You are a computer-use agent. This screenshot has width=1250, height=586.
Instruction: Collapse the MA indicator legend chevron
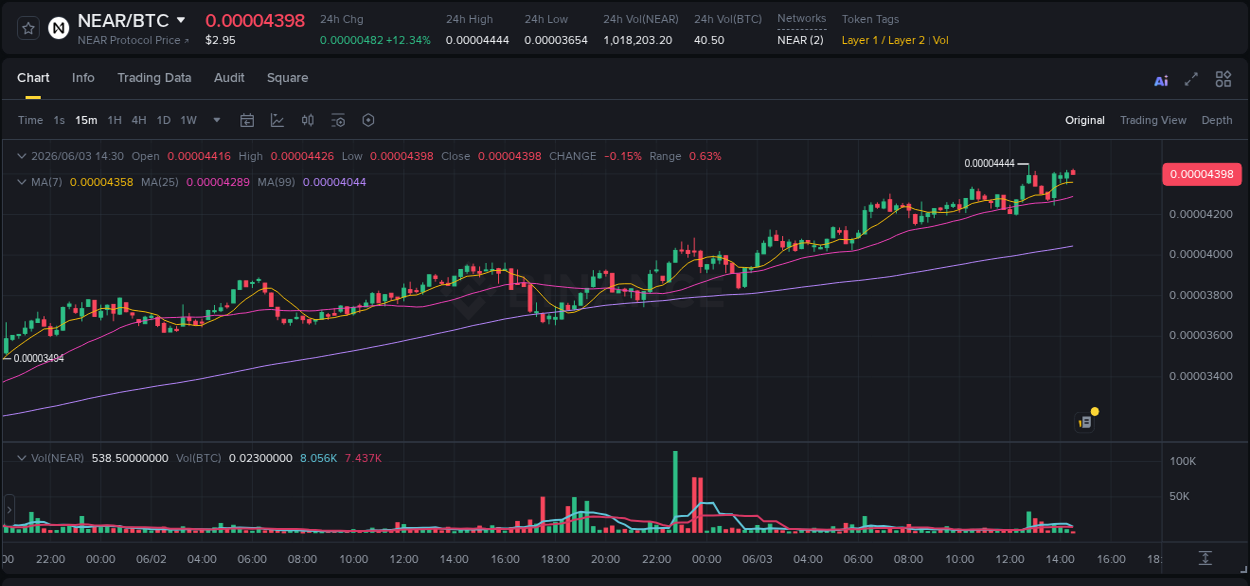(22, 182)
